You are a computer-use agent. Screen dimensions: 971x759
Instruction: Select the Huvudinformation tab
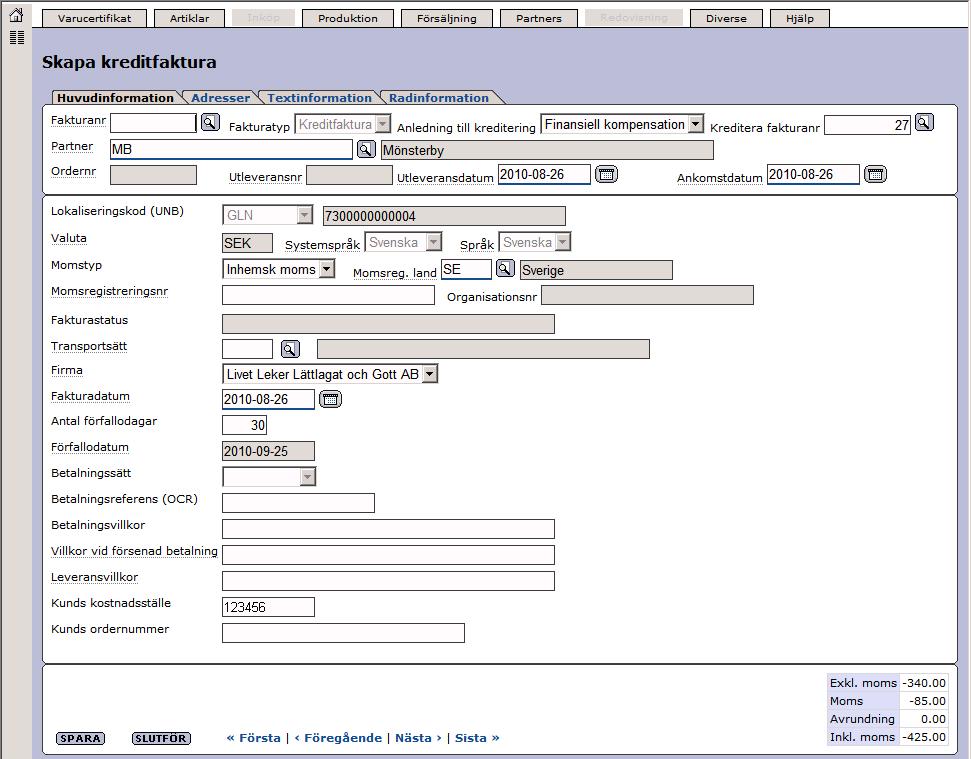click(115, 98)
